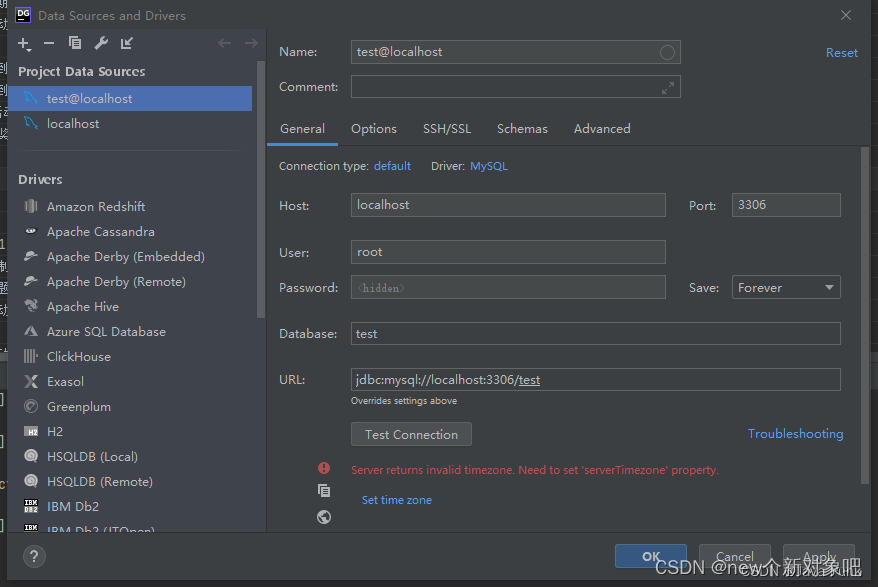
Task: Duplicate the selected data source
Action: pos(74,43)
